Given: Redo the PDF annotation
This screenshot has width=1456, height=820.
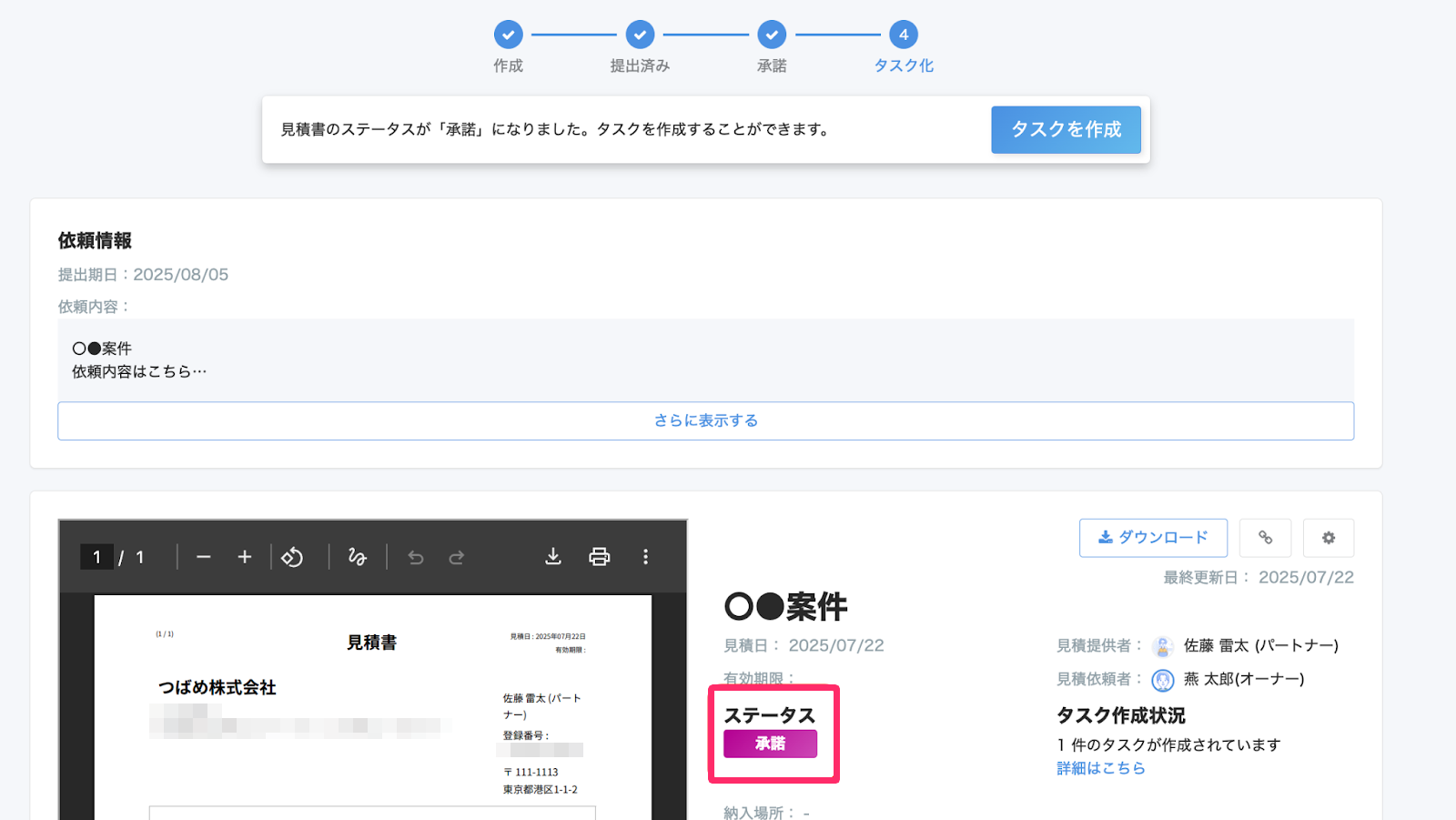Looking at the screenshot, I should [457, 557].
